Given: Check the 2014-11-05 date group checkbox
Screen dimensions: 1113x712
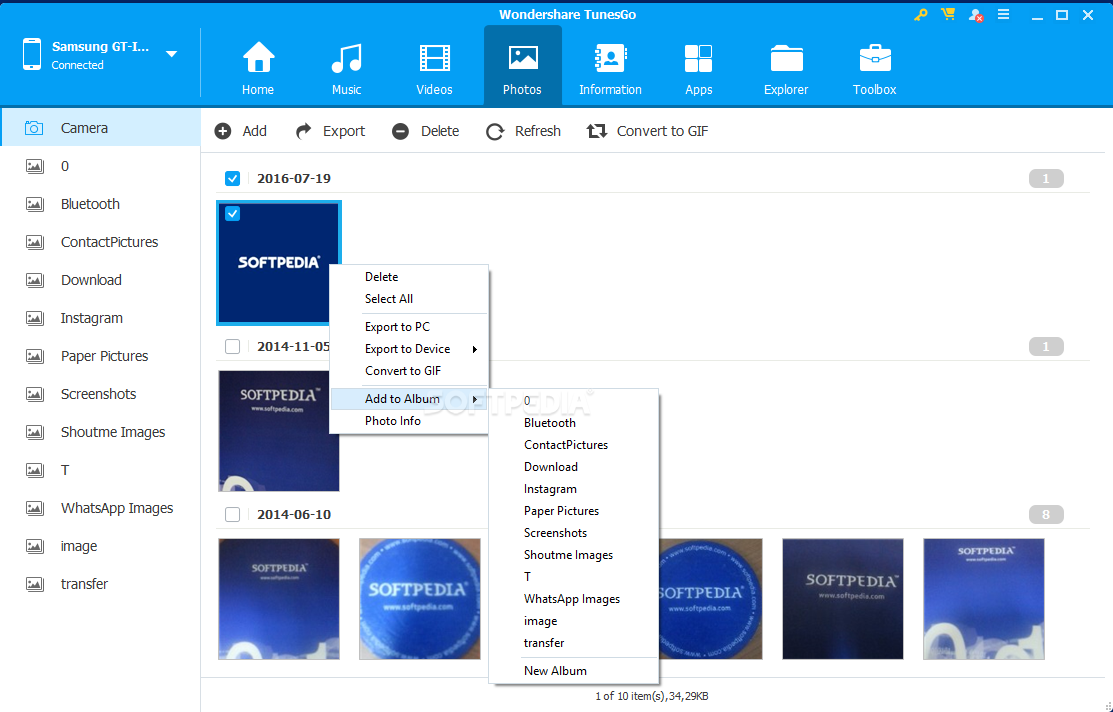Looking at the screenshot, I should [x=232, y=346].
